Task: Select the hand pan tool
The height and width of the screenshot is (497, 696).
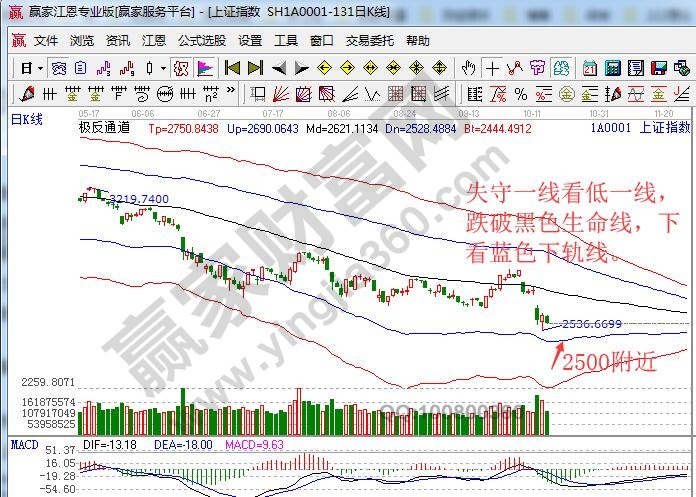Action: (468, 68)
